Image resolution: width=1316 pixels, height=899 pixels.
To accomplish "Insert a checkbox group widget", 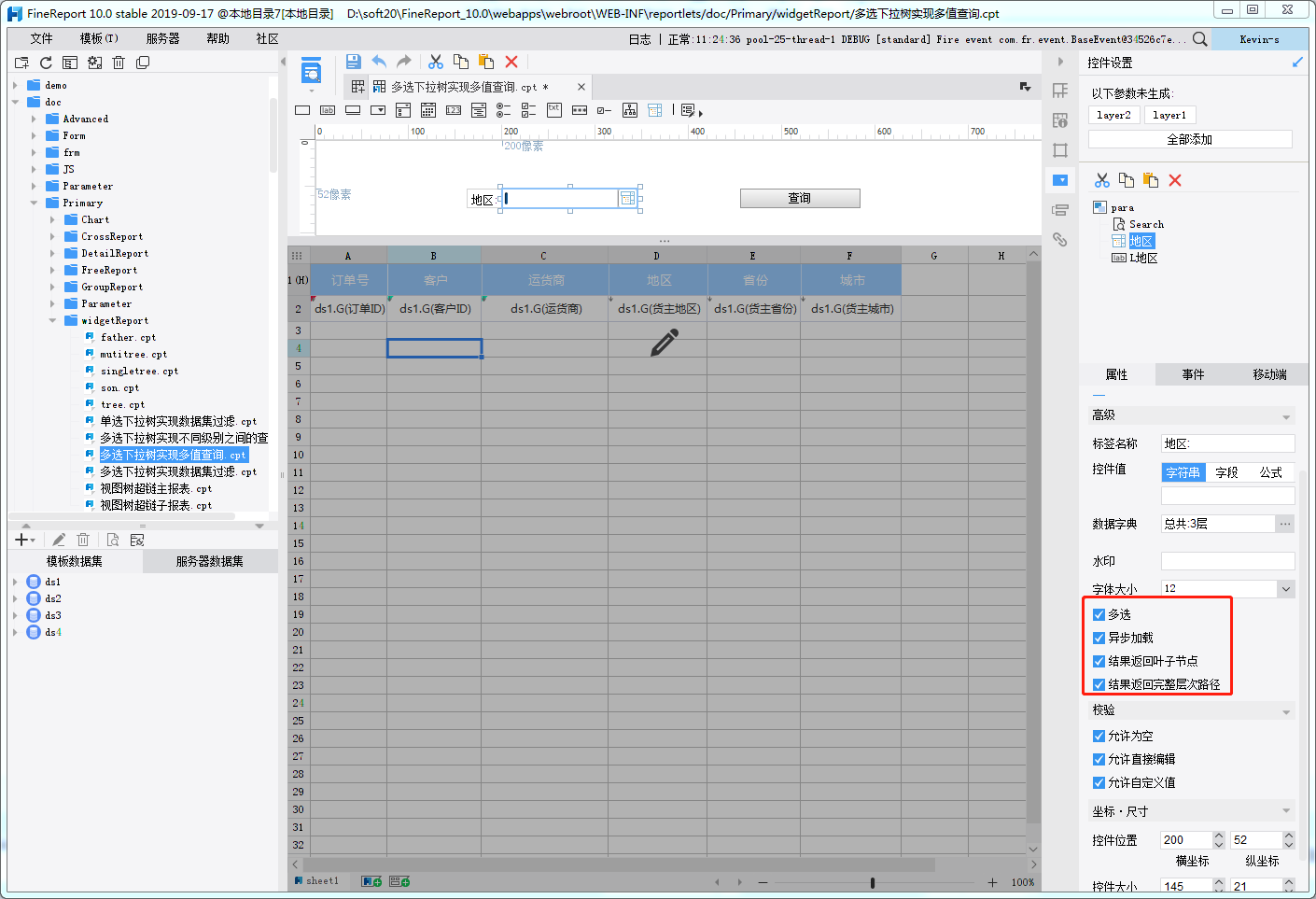I will pos(529,110).
